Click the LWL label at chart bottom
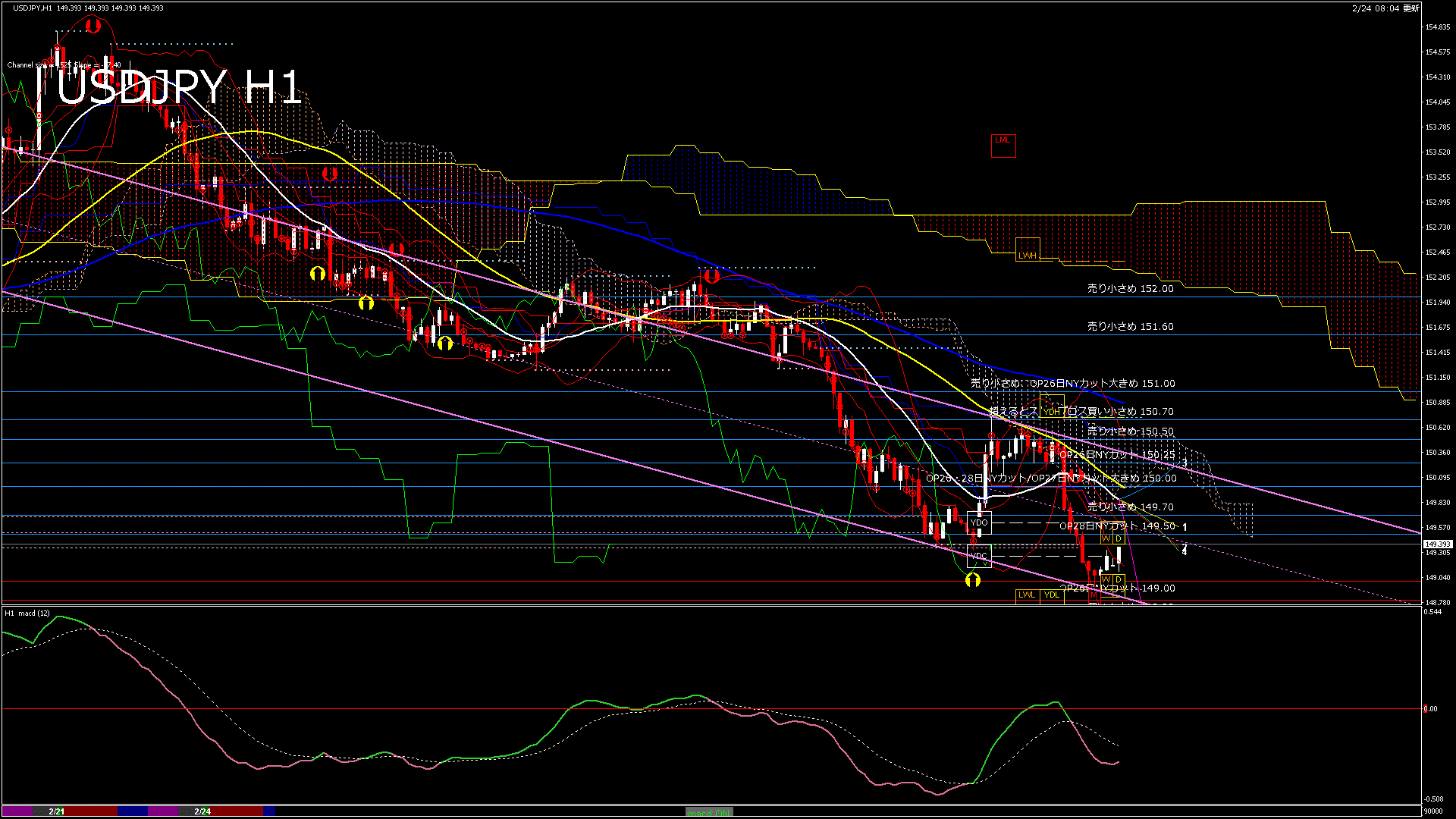 (1027, 595)
